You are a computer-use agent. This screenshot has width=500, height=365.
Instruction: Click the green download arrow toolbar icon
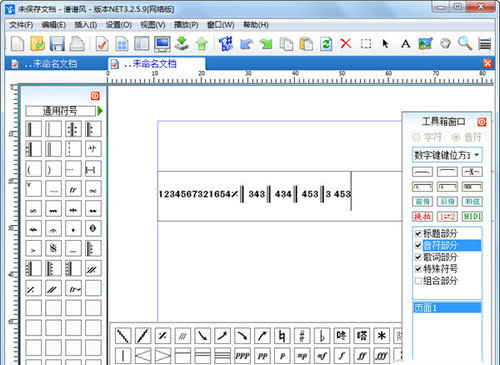click(182, 44)
